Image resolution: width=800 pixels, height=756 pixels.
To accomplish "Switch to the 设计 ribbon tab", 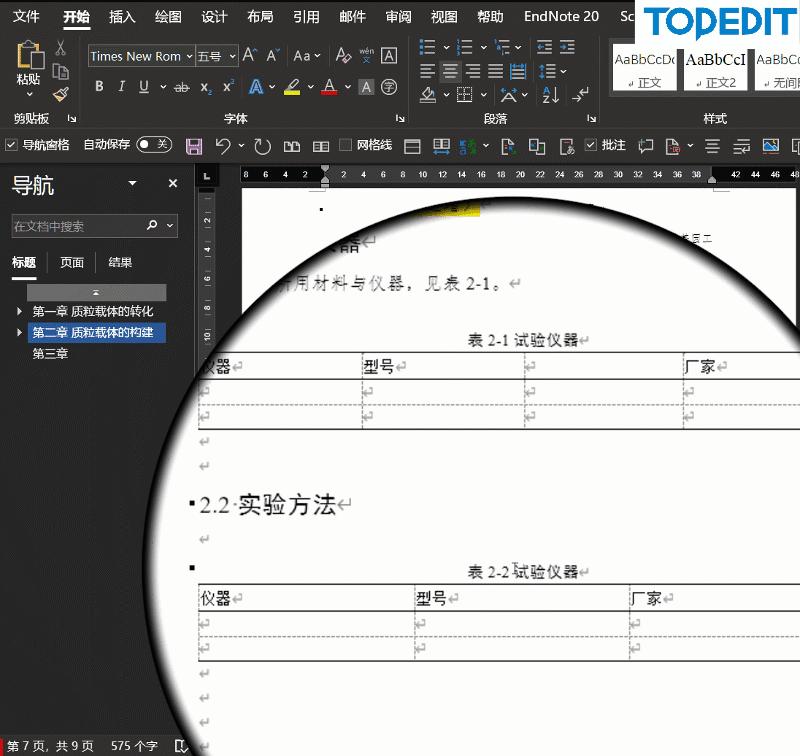I will point(214,16).
